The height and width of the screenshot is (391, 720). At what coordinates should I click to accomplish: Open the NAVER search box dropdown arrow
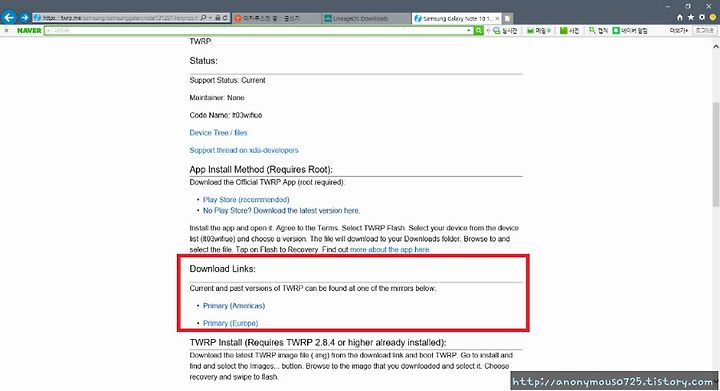[468, 31]
